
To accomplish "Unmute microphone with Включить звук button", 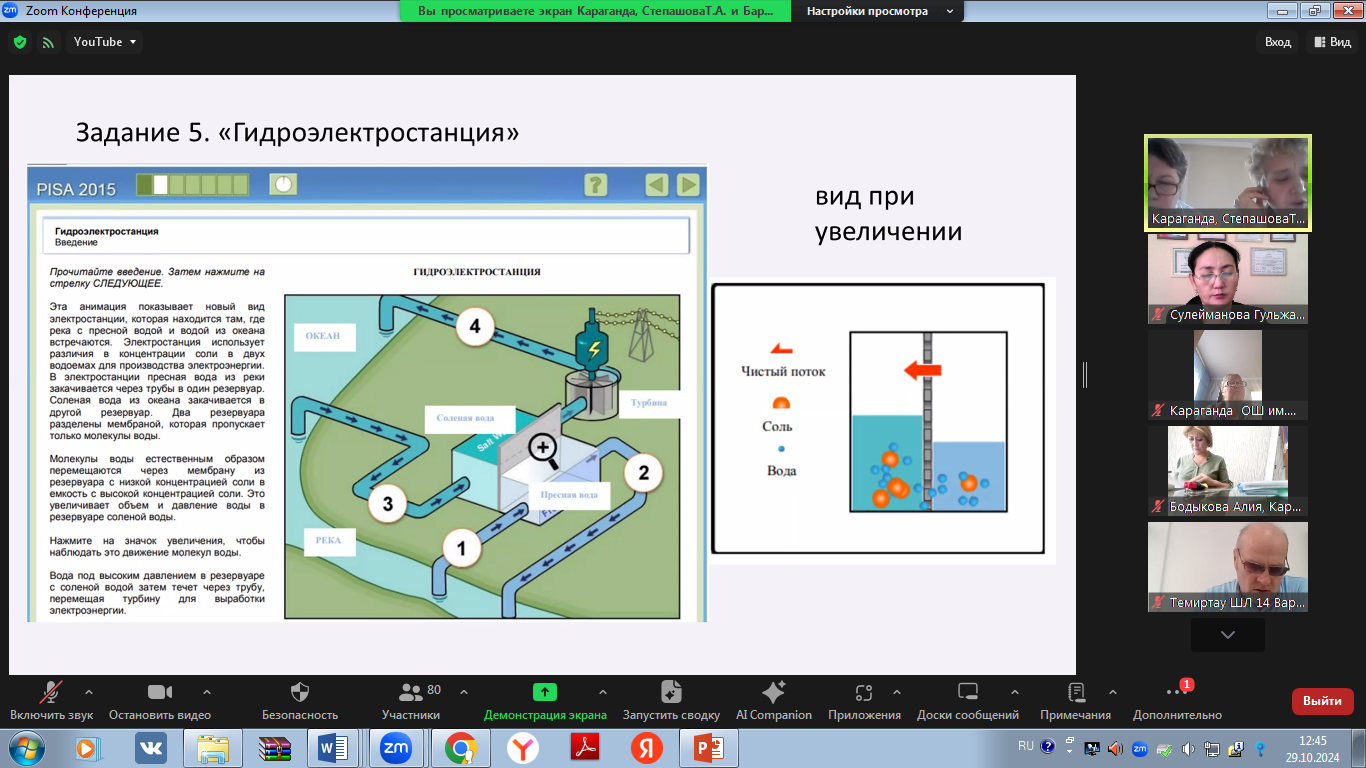I will [51, 693].
